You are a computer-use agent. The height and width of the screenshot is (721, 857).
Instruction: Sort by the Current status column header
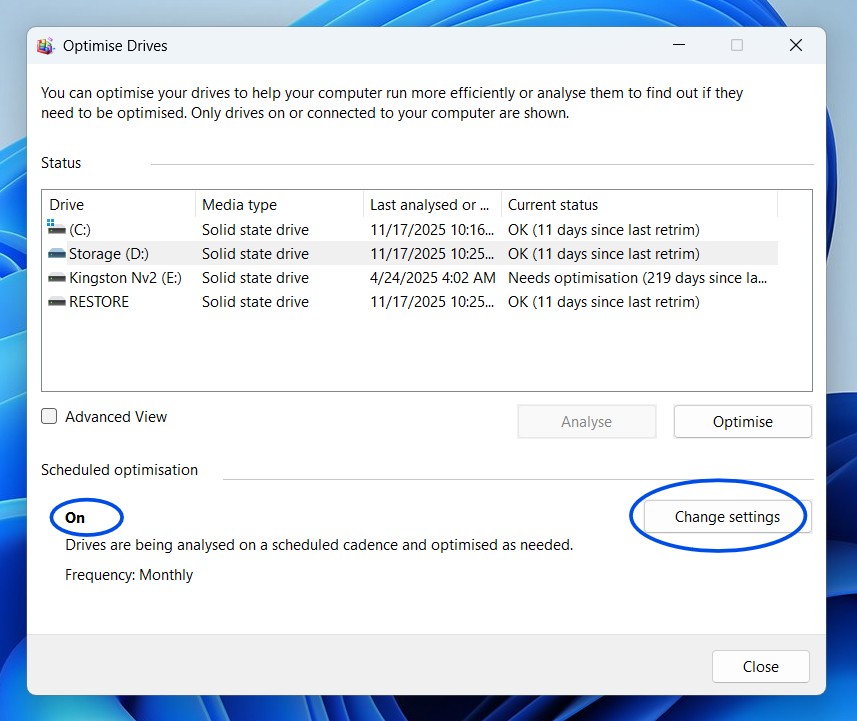click(638, 205)
